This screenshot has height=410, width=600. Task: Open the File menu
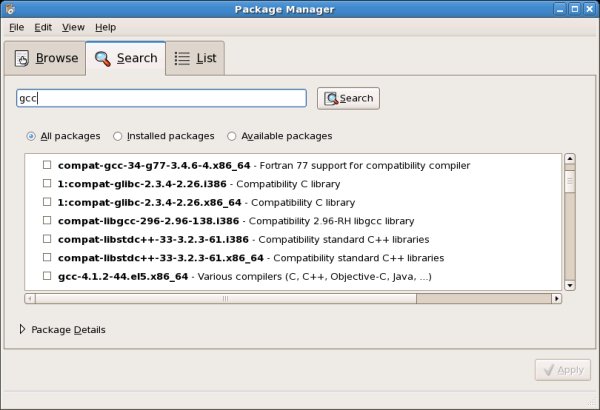click(x=16, y=27)
